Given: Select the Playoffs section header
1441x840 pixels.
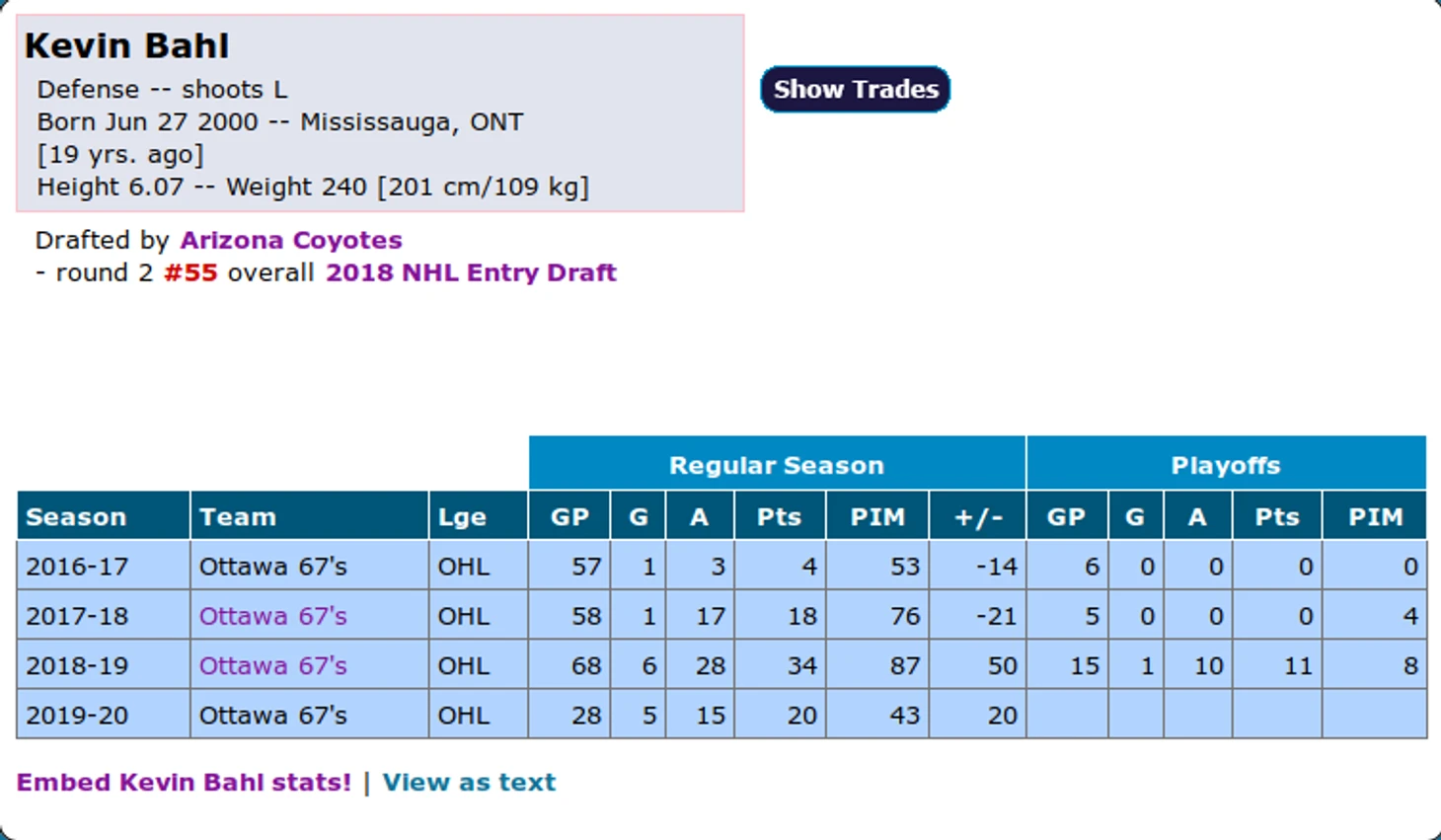Looking at the screenshot, I should point(1226,464).
